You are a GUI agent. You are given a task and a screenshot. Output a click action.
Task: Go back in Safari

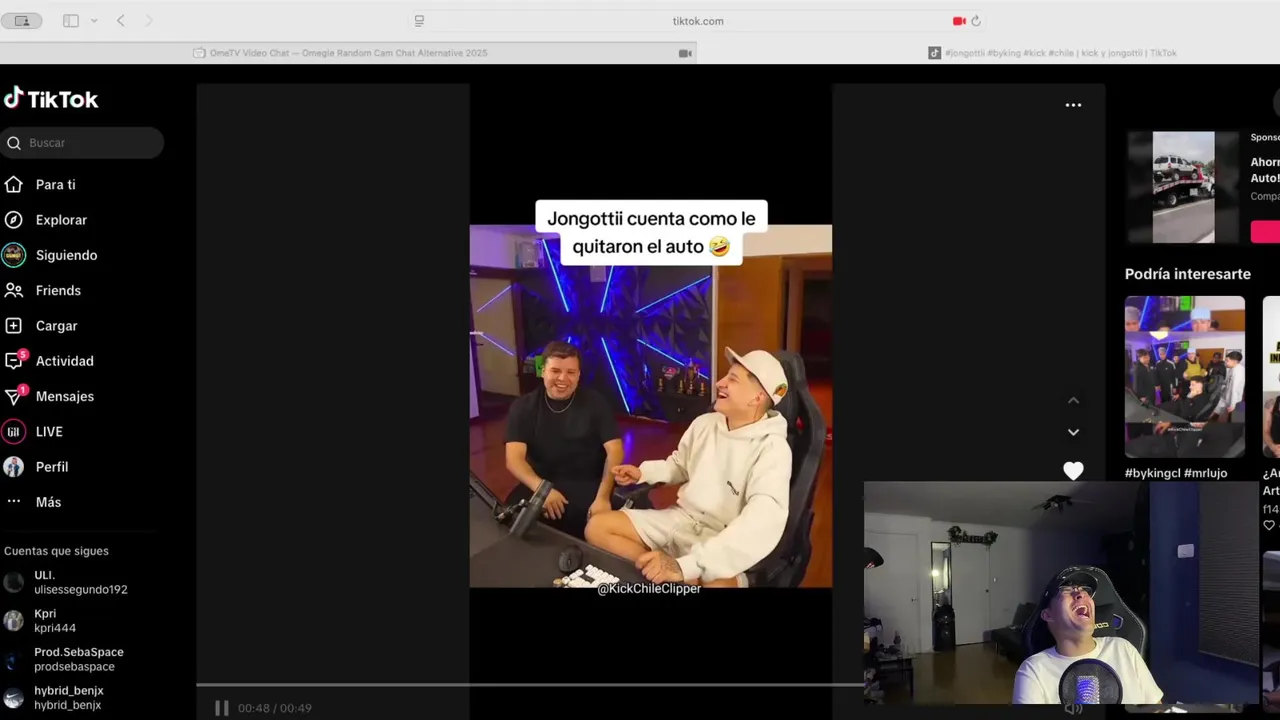[121, 21]
